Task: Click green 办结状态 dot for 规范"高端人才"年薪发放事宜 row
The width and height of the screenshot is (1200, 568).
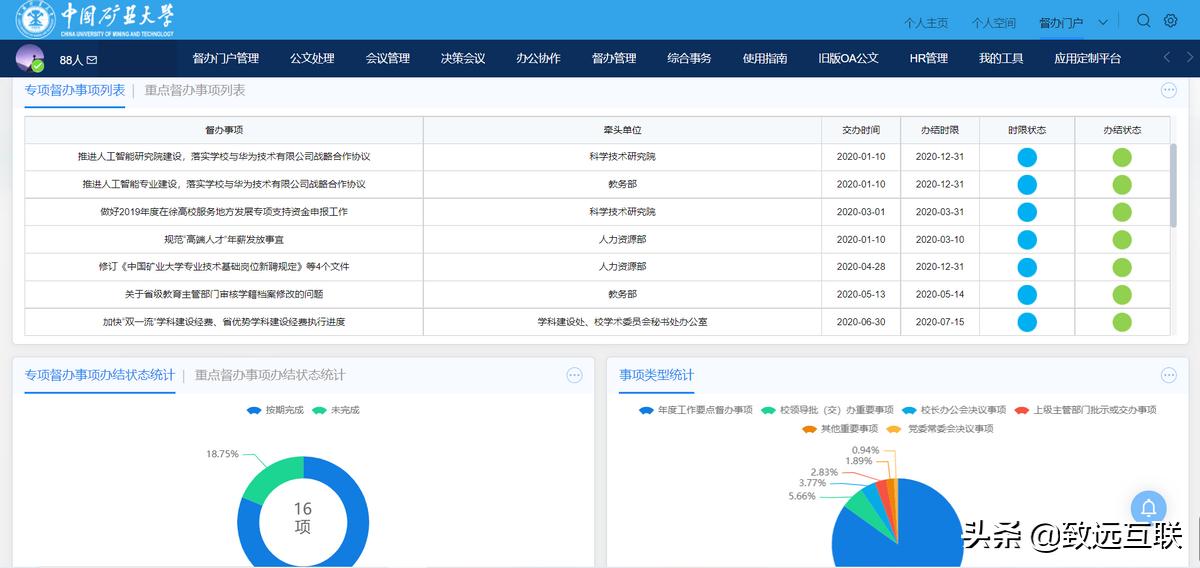Action: pos(1122,239)
